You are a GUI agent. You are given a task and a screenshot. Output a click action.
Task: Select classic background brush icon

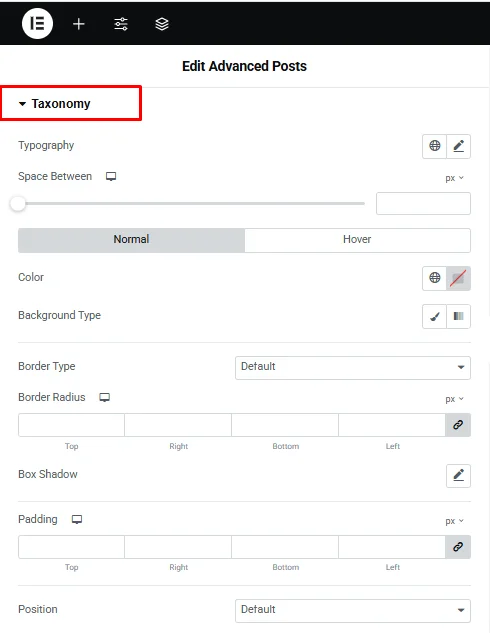pos(434,316)
